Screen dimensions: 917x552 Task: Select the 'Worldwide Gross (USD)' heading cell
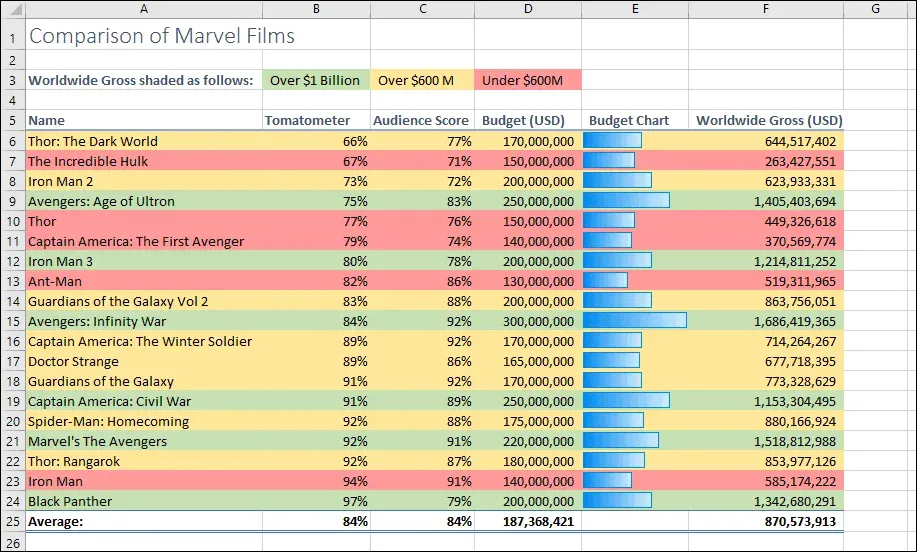click(x=768, y=121)
